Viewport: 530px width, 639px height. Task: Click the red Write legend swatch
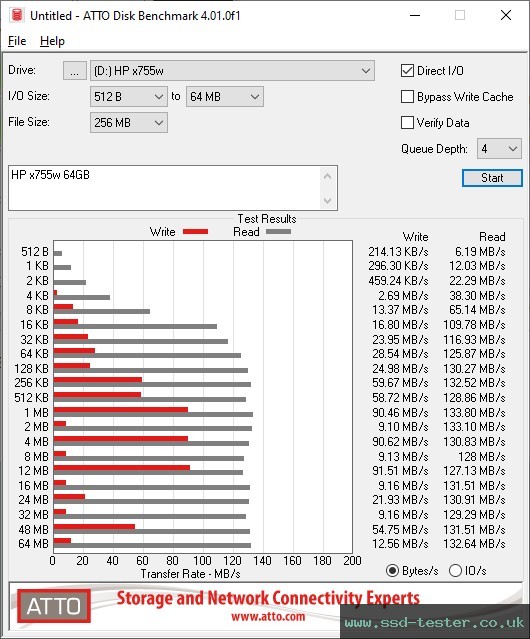(196, 231)
